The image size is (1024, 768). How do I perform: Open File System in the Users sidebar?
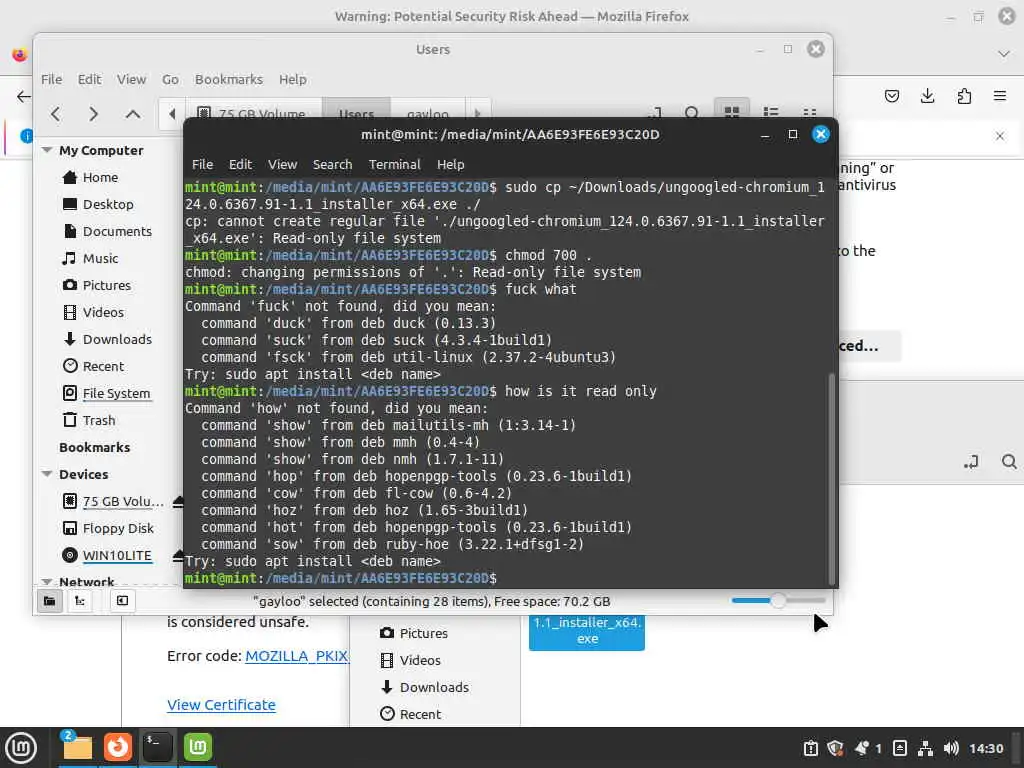point(116,393)
